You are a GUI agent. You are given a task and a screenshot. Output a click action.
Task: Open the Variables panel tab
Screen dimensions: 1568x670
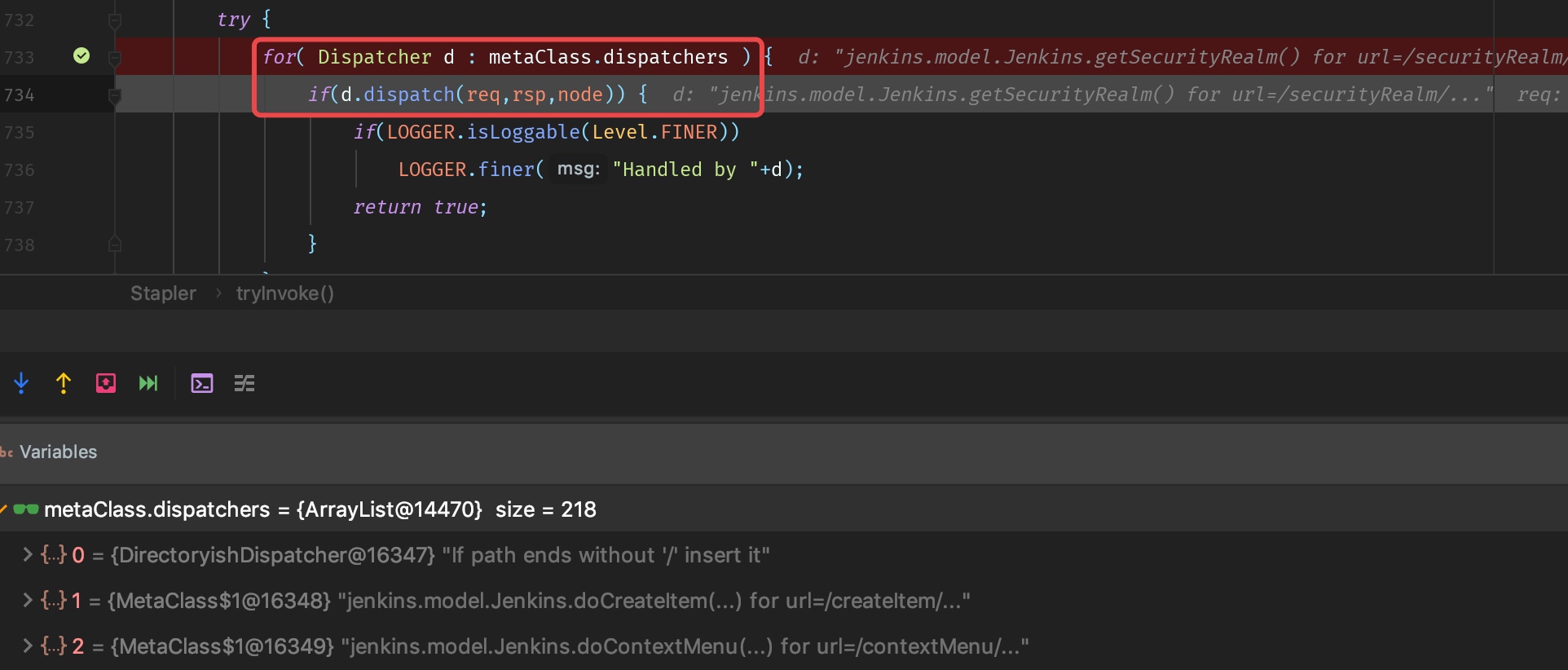(x=58, y=452)
